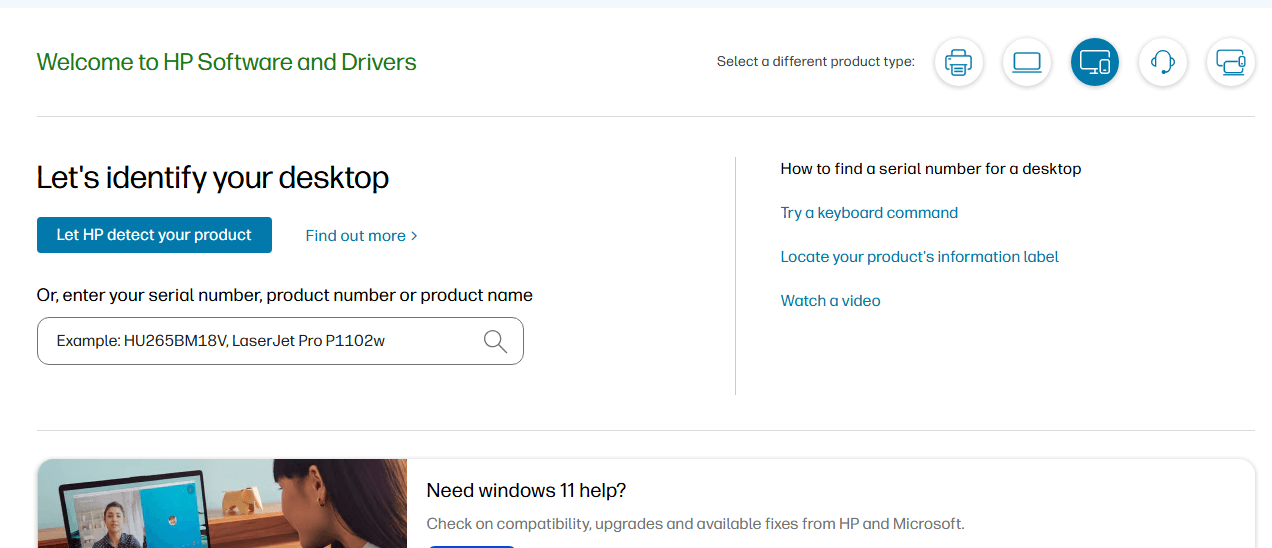Select the last product type icon, monitor and printer
The width and height of the screenshot is (1272, 548).
point(1231,62)
